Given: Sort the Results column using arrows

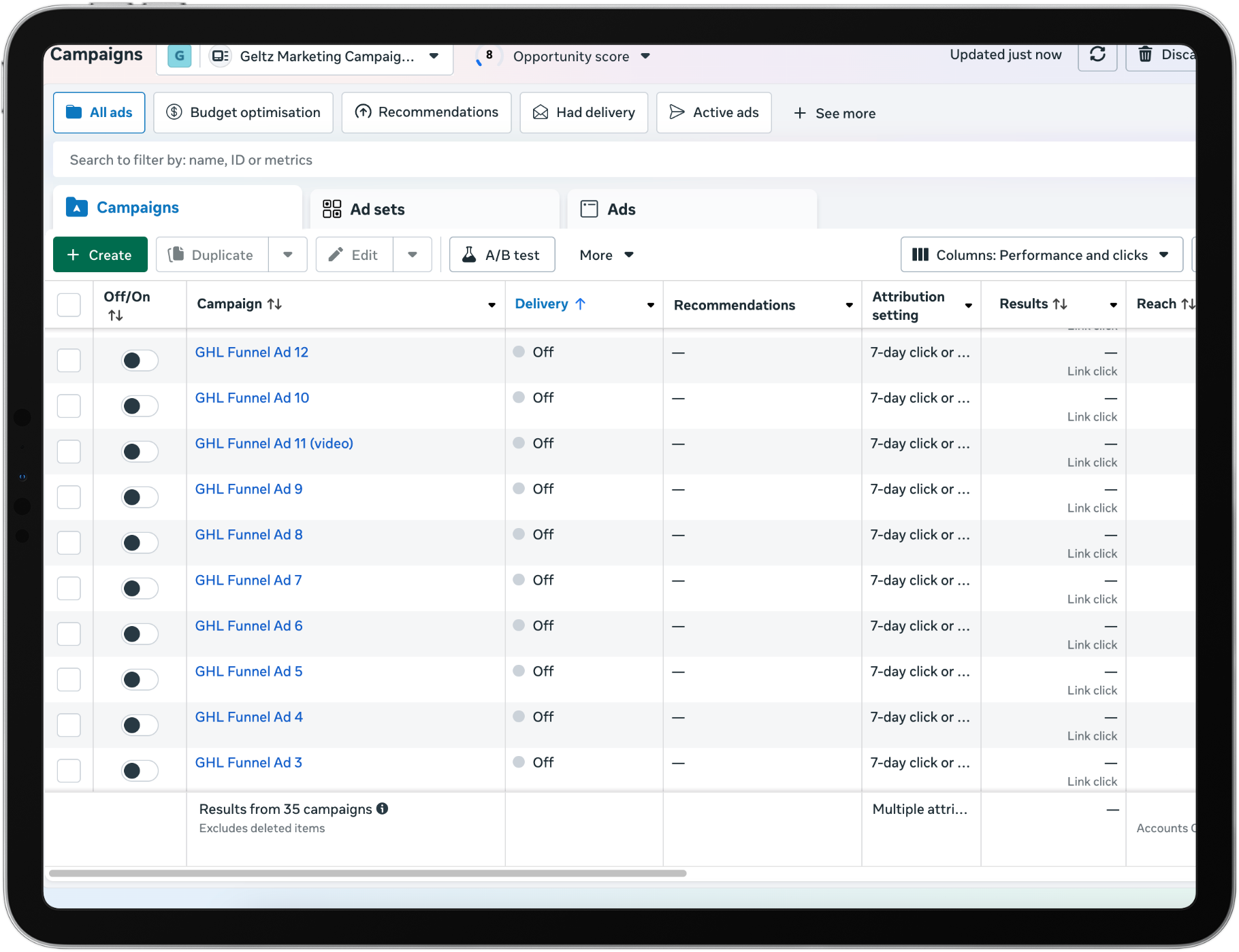Looking at the screenshot, I should coord(1060,304).
